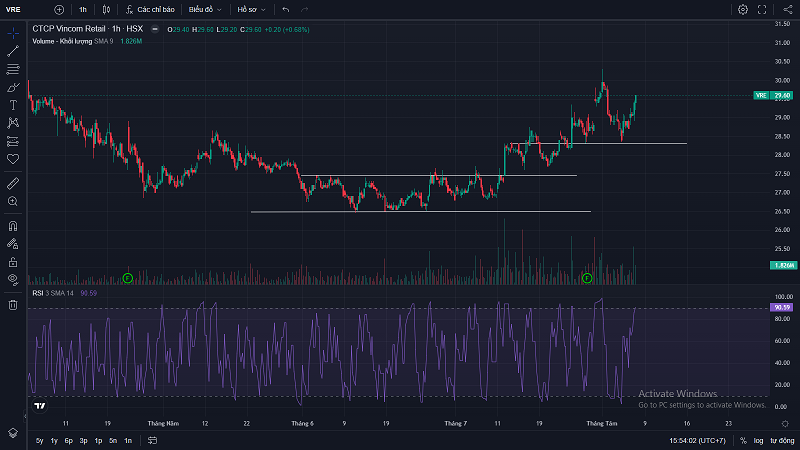Toggle lock all drawing tools
Image resolution: width=800 pixels, height=450 pixels.
[x=13, y=261]
